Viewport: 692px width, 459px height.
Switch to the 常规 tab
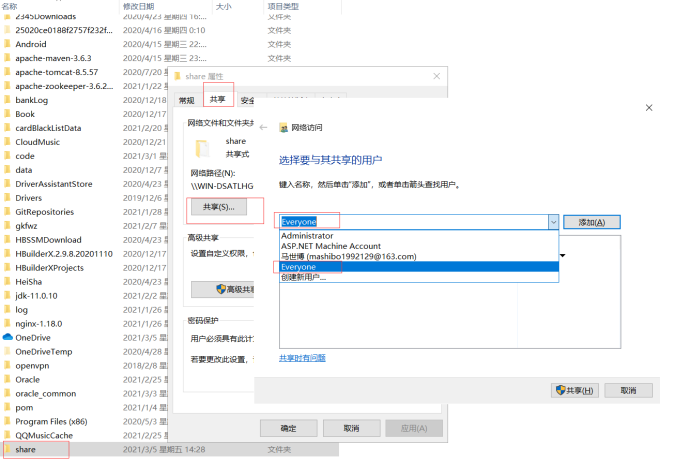(x=187, y=101)
